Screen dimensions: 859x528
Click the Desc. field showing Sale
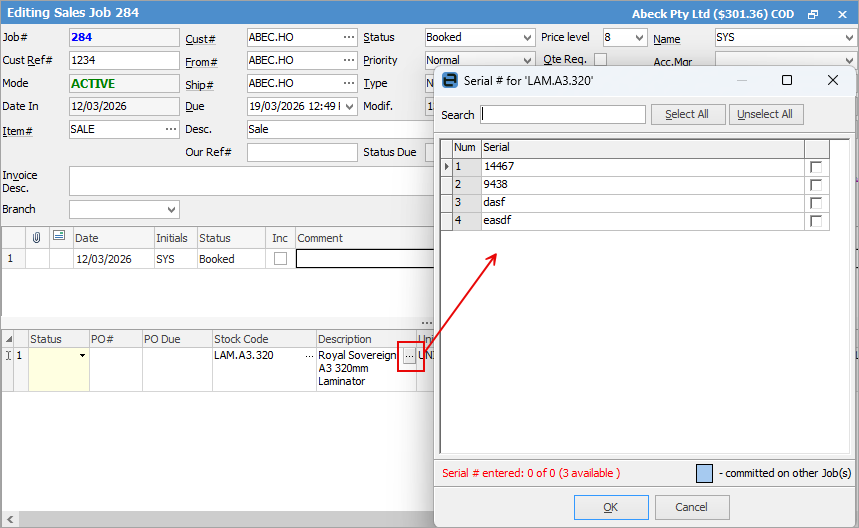tap(340, 129)
